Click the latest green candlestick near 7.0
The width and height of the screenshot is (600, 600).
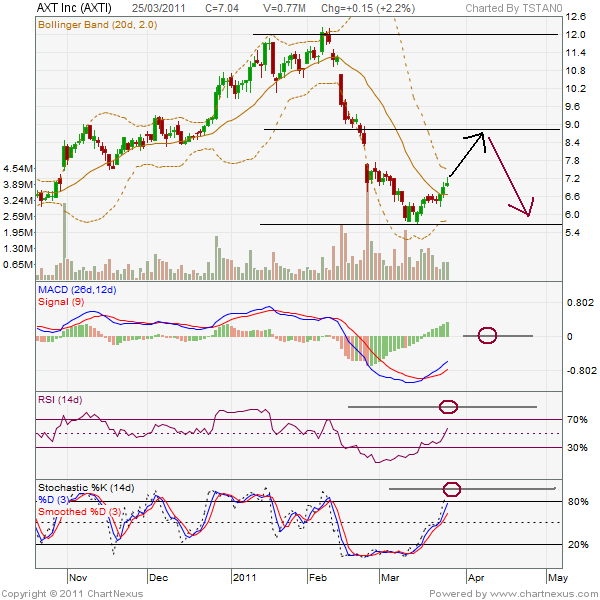coord(447,183)
